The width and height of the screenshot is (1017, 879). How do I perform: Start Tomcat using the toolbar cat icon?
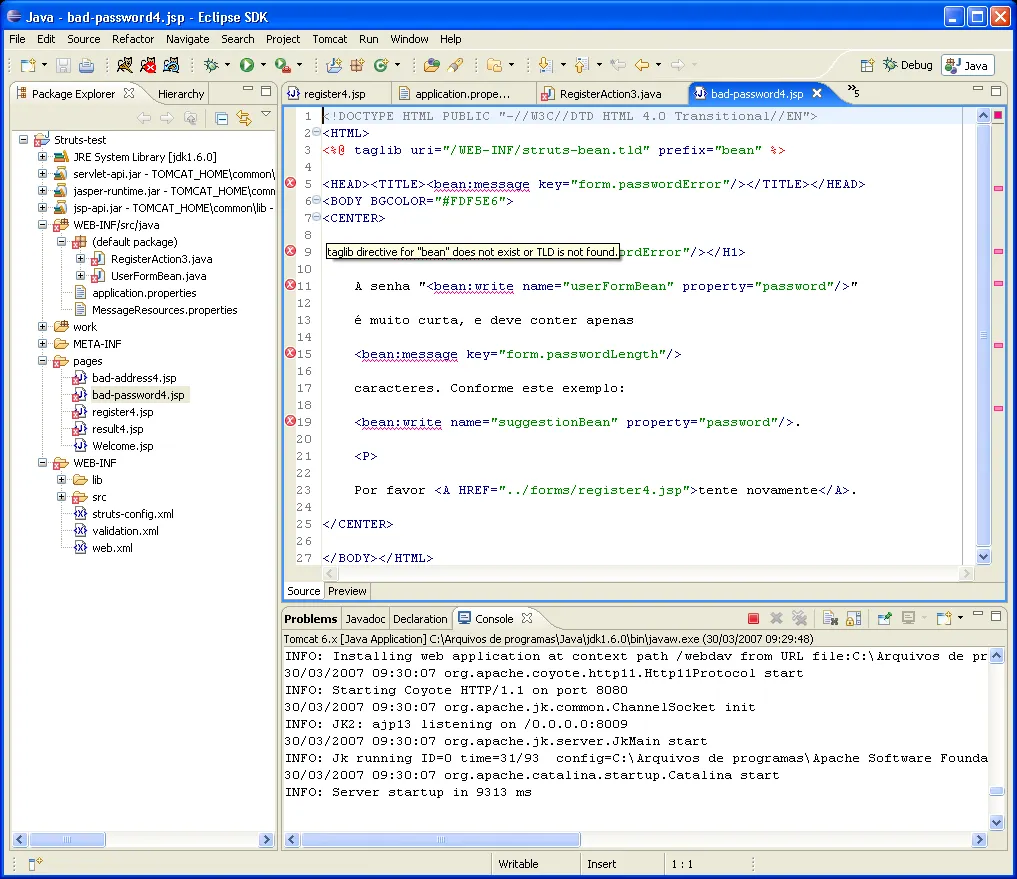click(125, 65)
